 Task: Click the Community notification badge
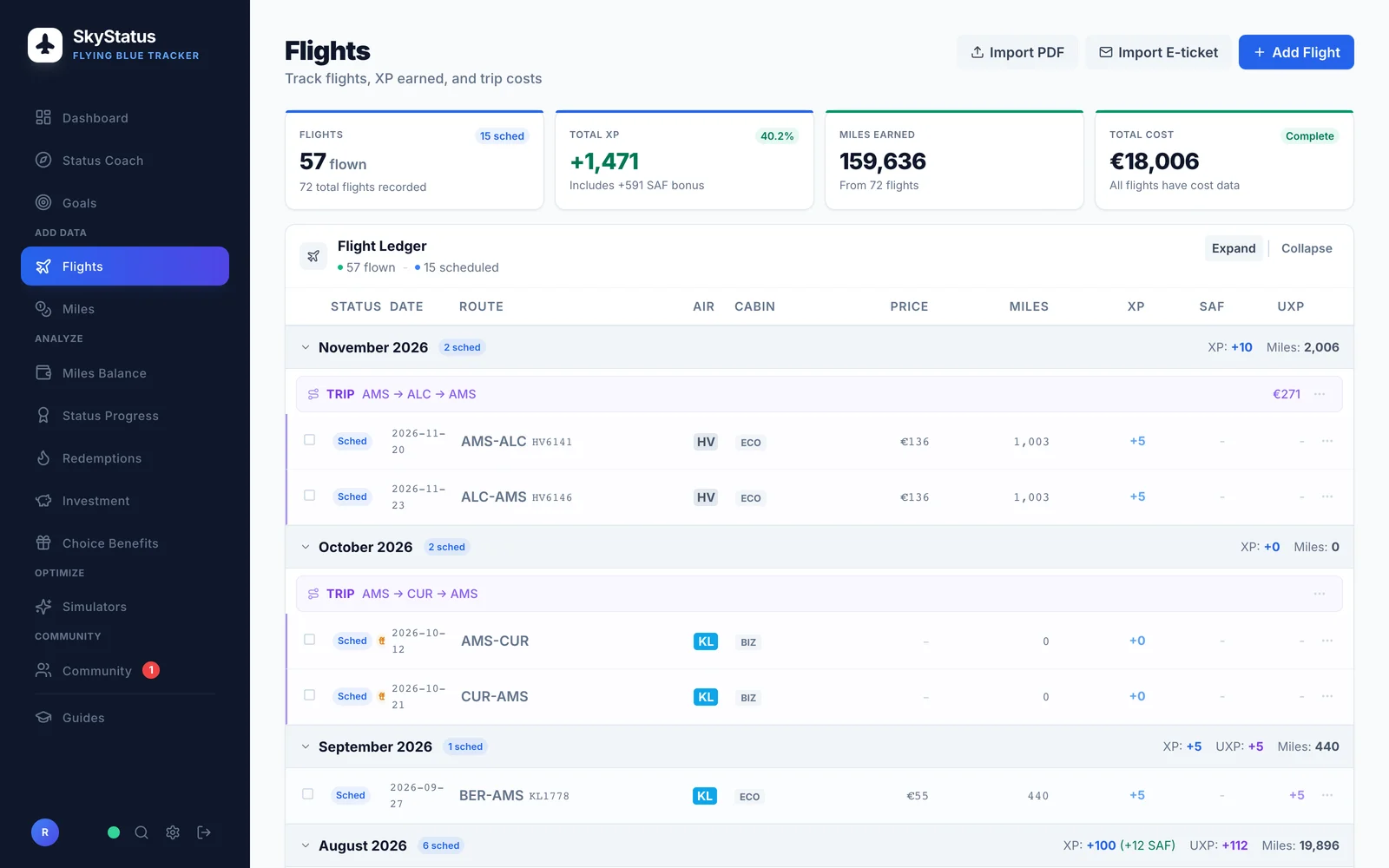[x=151, y=670]
